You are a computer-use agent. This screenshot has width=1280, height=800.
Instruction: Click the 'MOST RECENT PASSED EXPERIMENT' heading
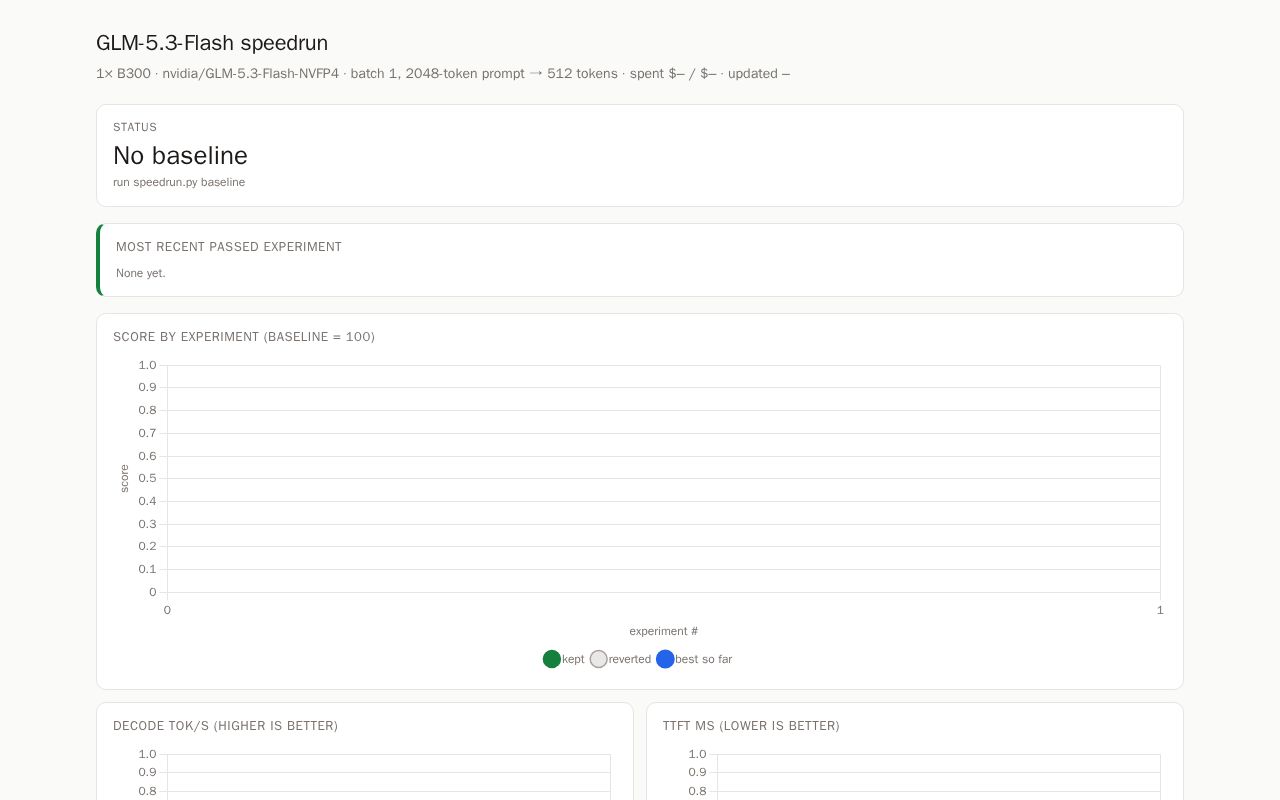229,247
